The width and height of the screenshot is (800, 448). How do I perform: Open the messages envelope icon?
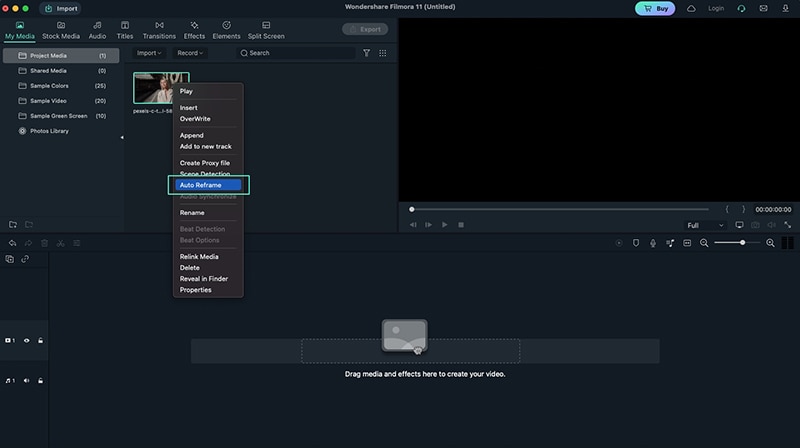pos(763,8)
